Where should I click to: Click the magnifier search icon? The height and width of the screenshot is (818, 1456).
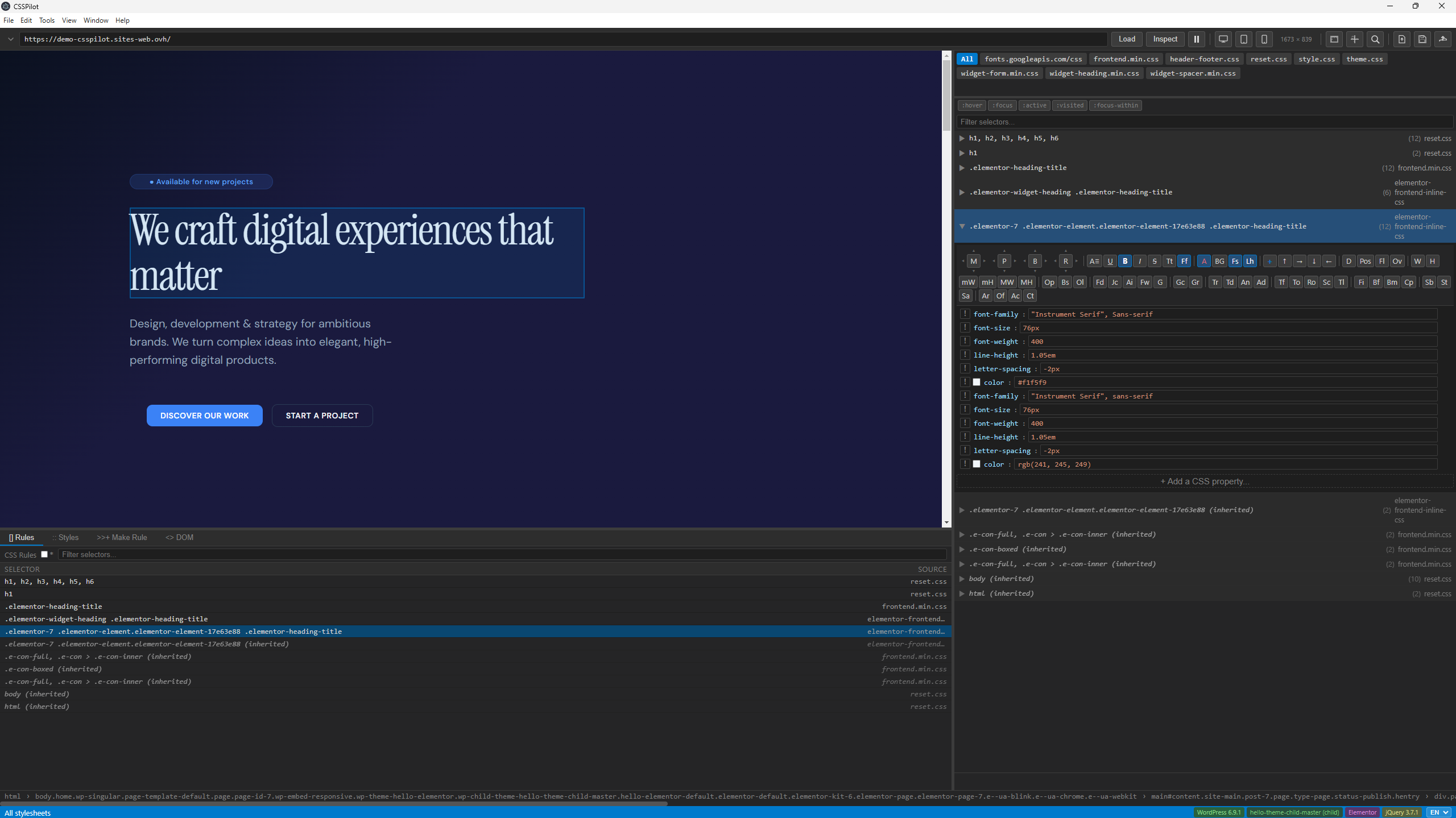[1375, 39]
